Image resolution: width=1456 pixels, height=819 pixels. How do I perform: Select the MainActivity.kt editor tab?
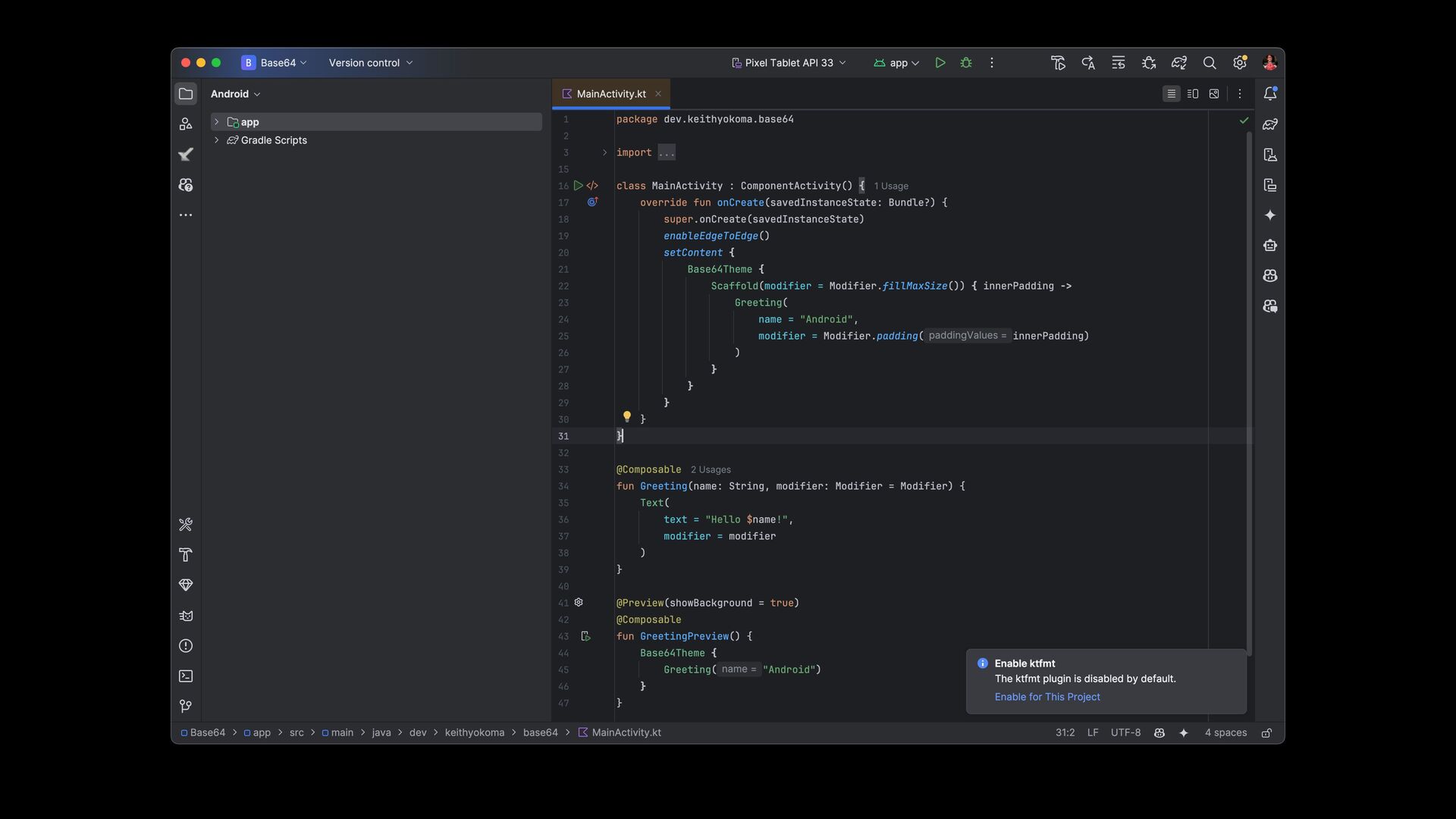click(x=611, y=94)
